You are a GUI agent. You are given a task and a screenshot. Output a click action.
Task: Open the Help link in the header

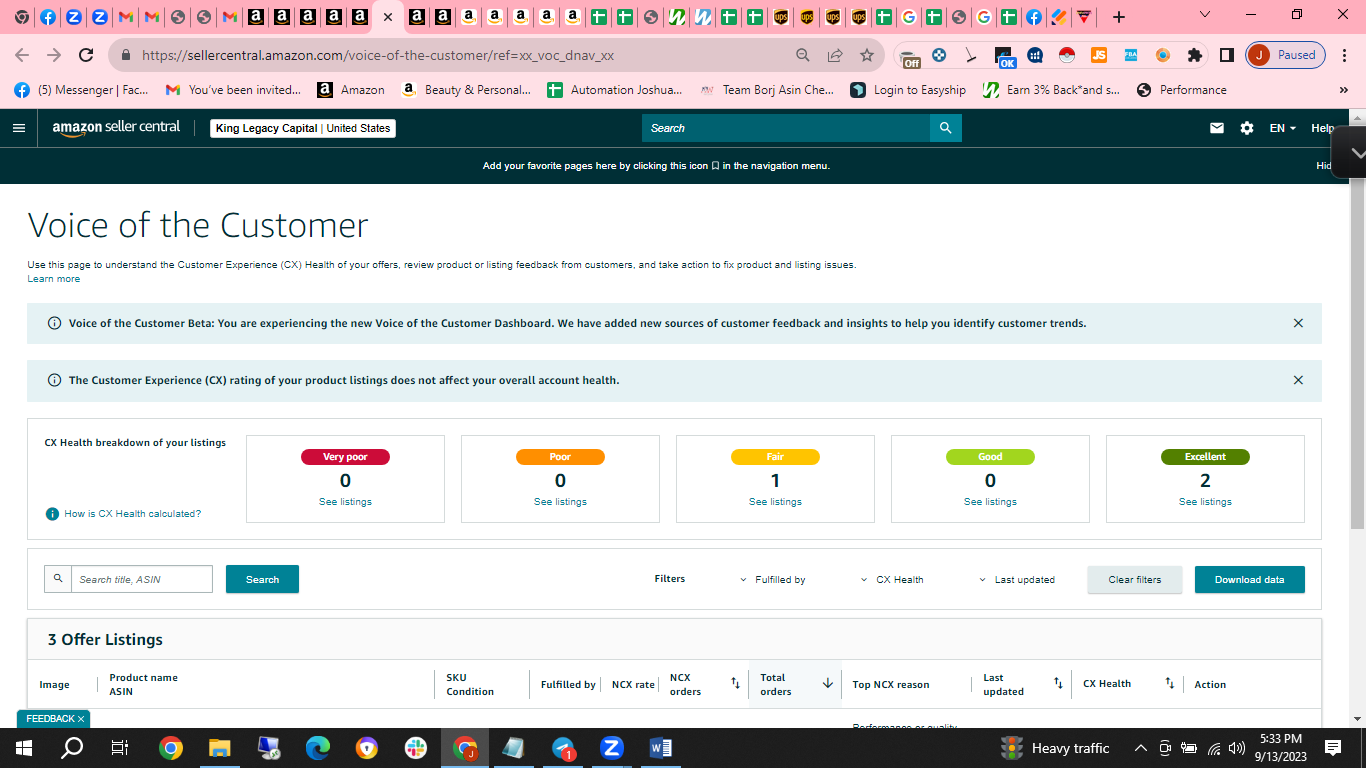1323,128
